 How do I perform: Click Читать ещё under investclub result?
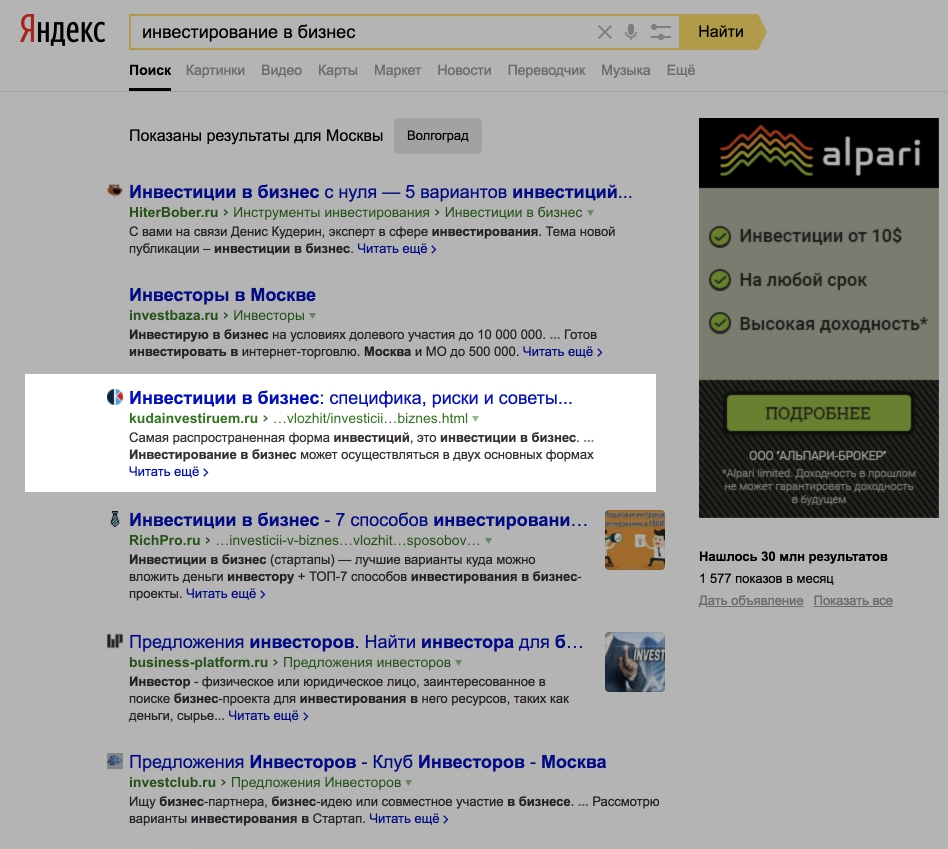point(409,819)
